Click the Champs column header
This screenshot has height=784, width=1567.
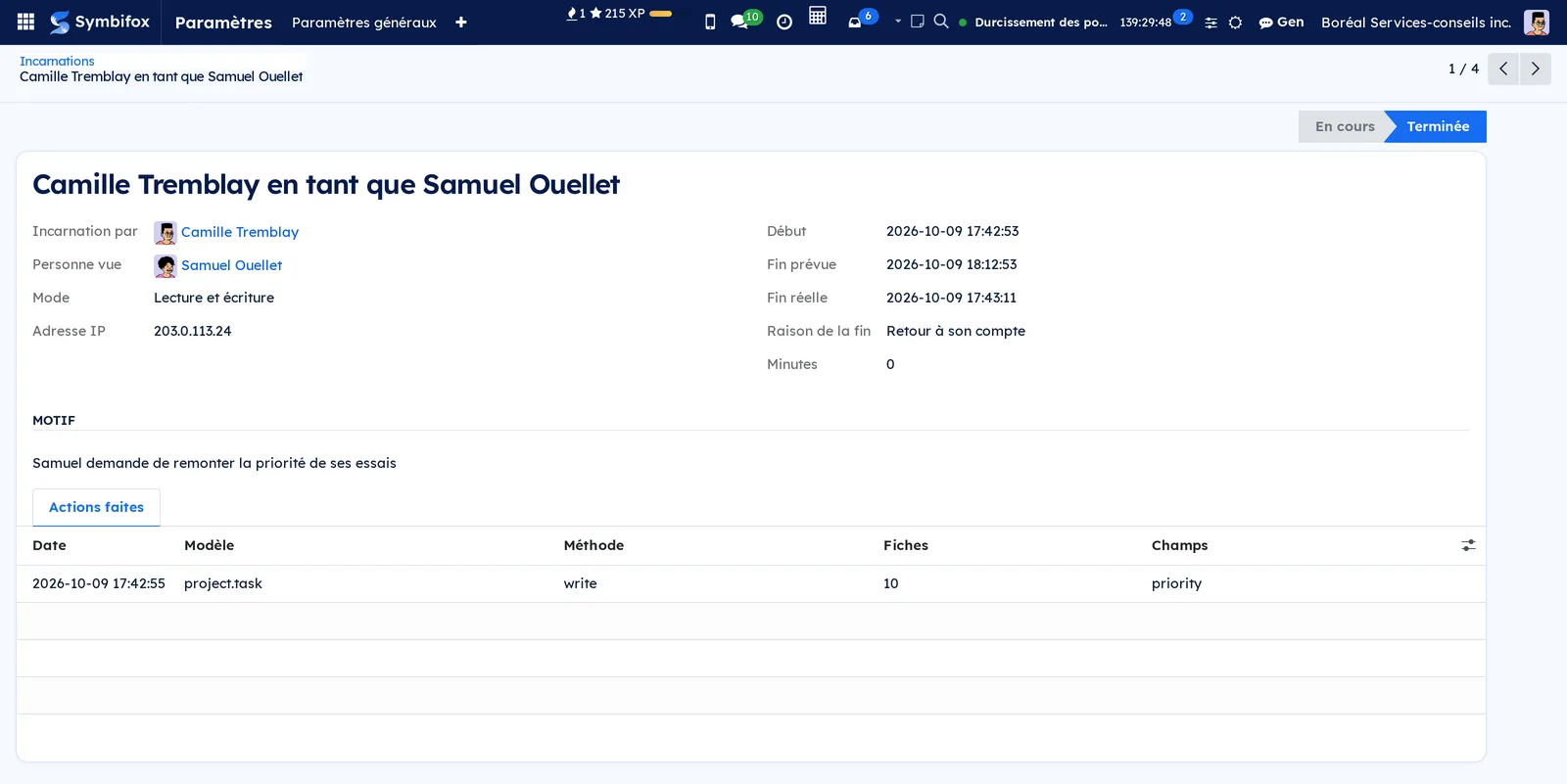[1179, 545]
